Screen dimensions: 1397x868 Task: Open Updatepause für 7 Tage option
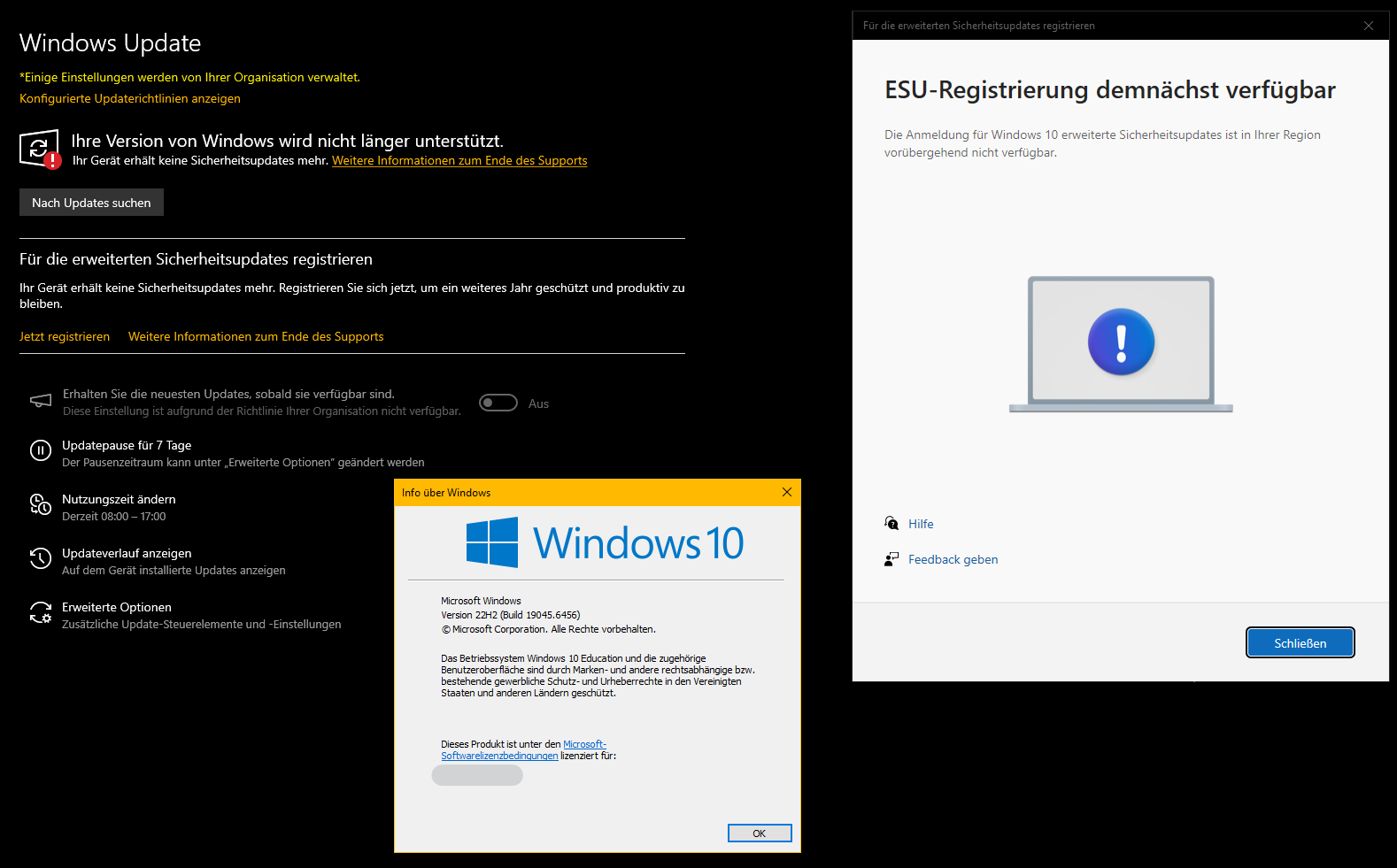coord(127,445)
